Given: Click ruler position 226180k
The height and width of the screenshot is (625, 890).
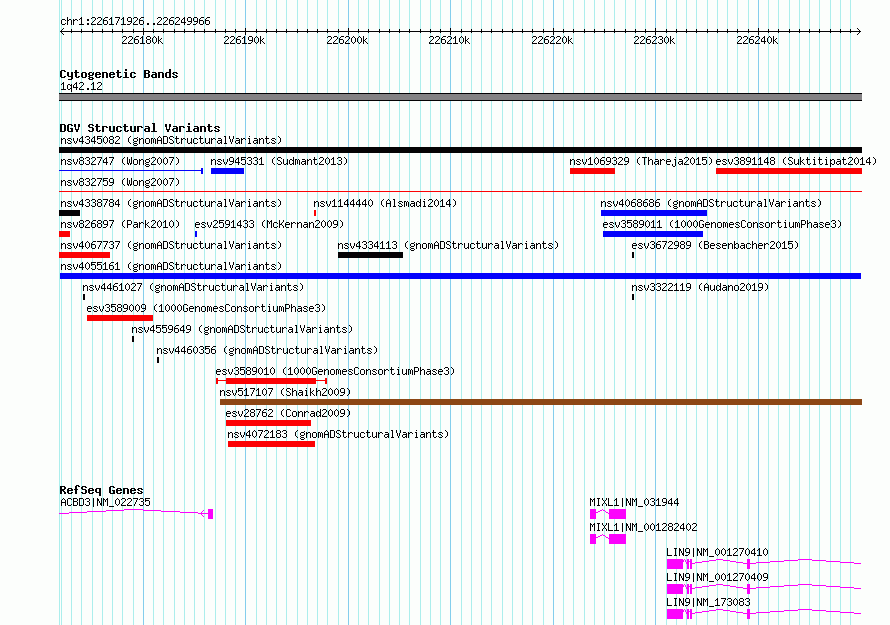Looking at the screenshot, I should pos(142,40).
